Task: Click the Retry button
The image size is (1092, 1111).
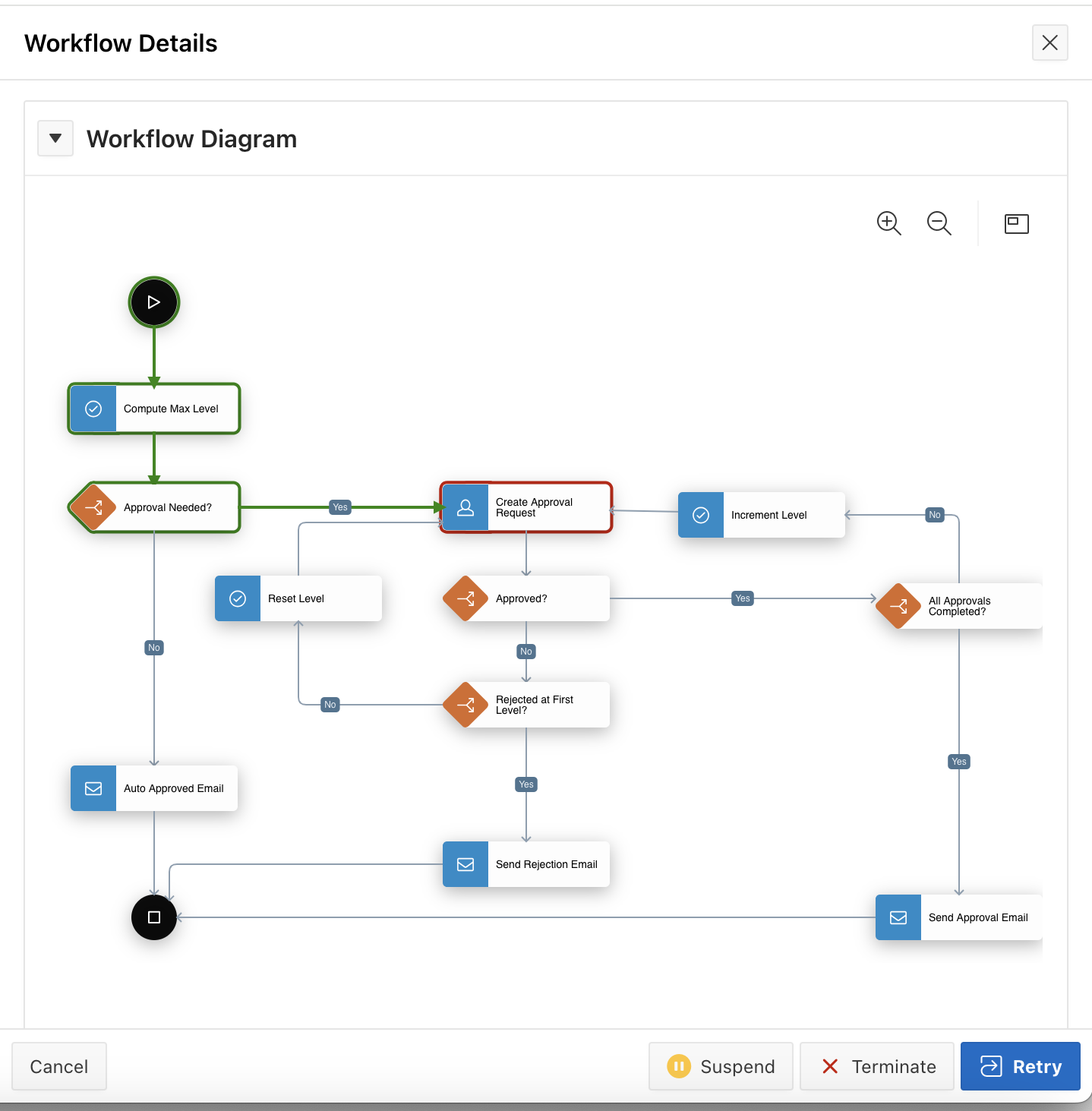Action: pos(1020,1066)
